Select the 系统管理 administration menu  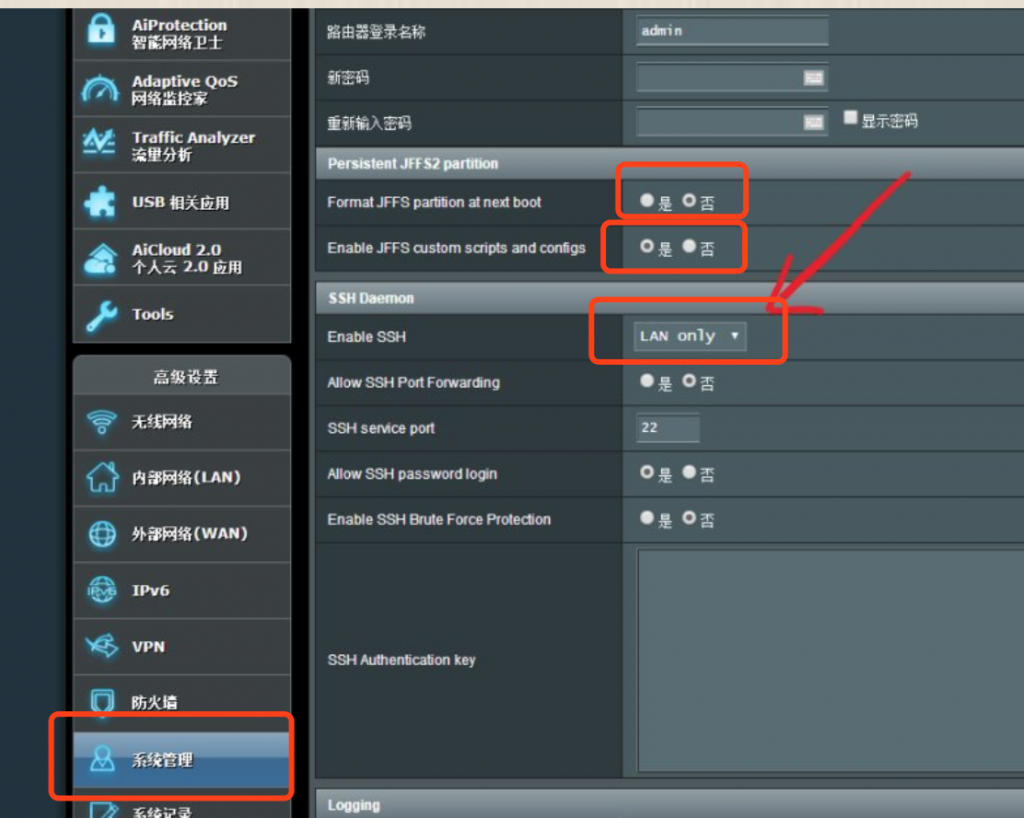[x=162, y=760]
